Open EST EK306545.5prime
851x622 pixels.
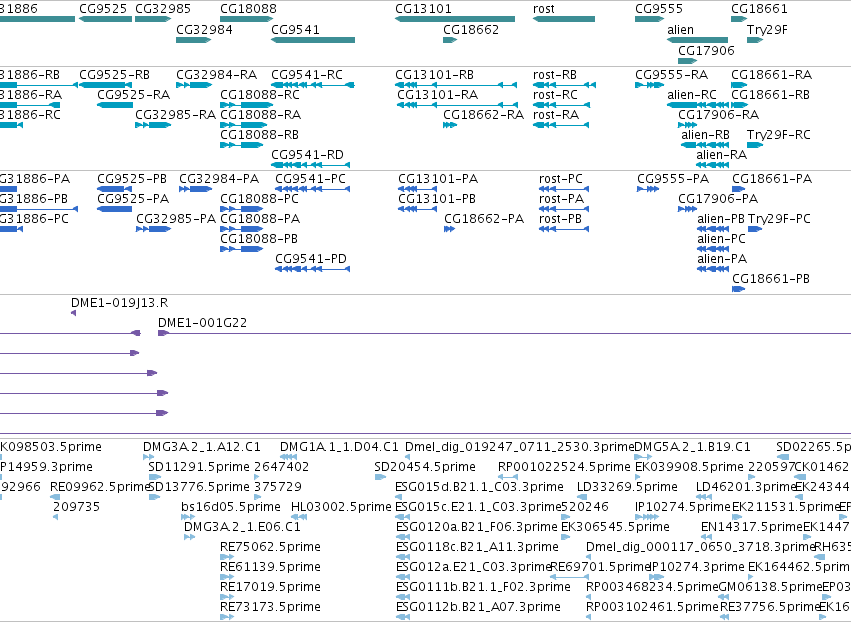[x=566, y=537]
